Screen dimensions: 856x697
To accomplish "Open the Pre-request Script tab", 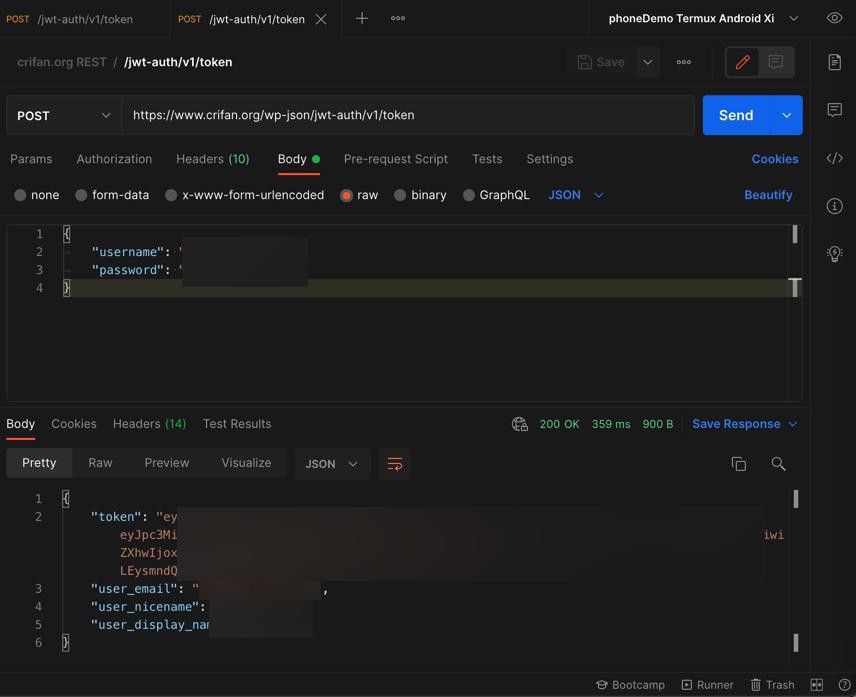I will (396, 159).
